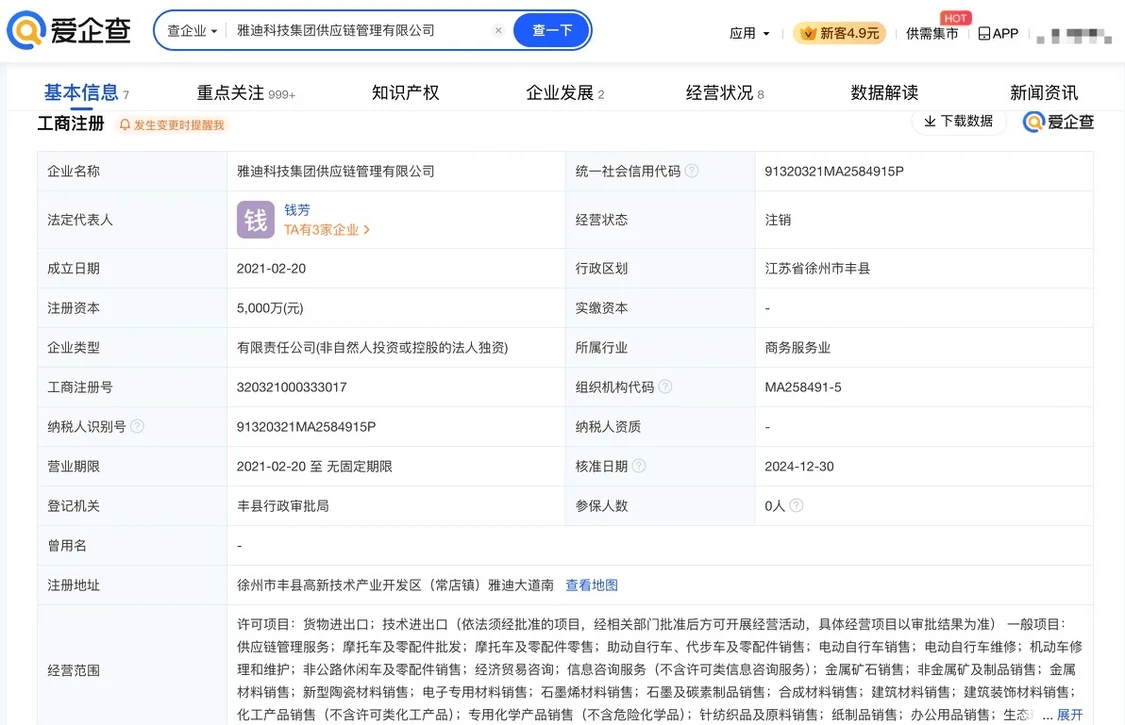Image resolution: width=1125 pixels, height=725 pixels.
Task: Switch to 数据解读 tab
Action: [x=884, y=93]
